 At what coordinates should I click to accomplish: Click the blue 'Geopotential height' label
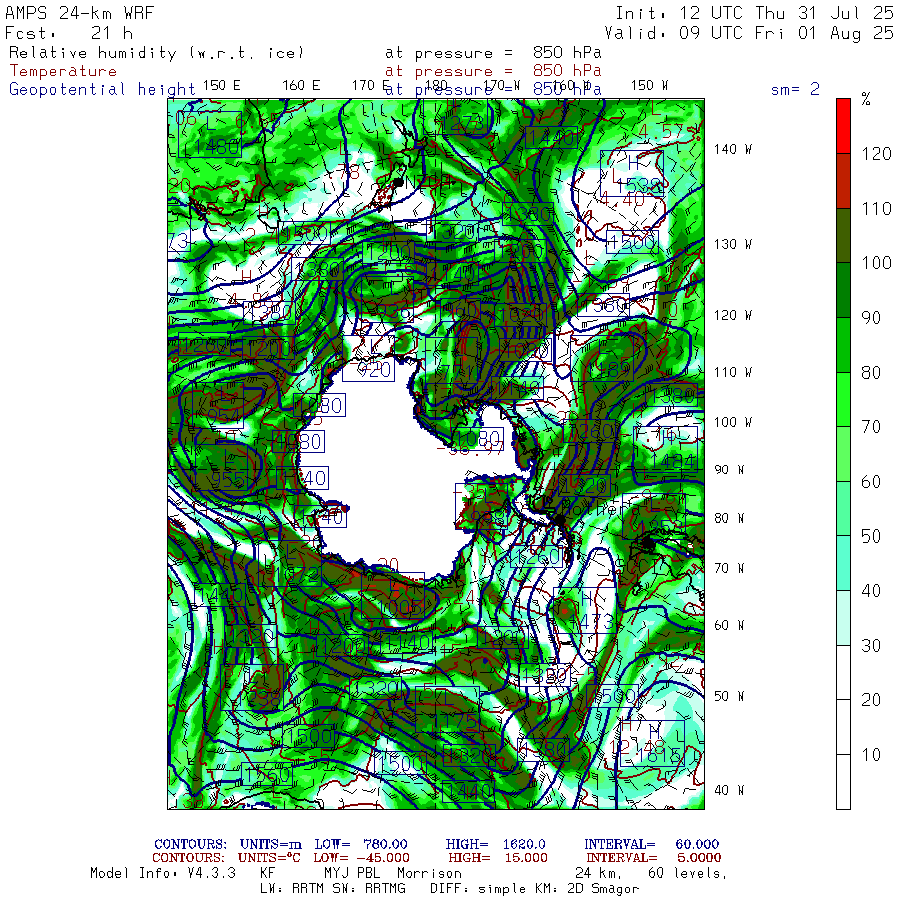[x=102, y=90]
